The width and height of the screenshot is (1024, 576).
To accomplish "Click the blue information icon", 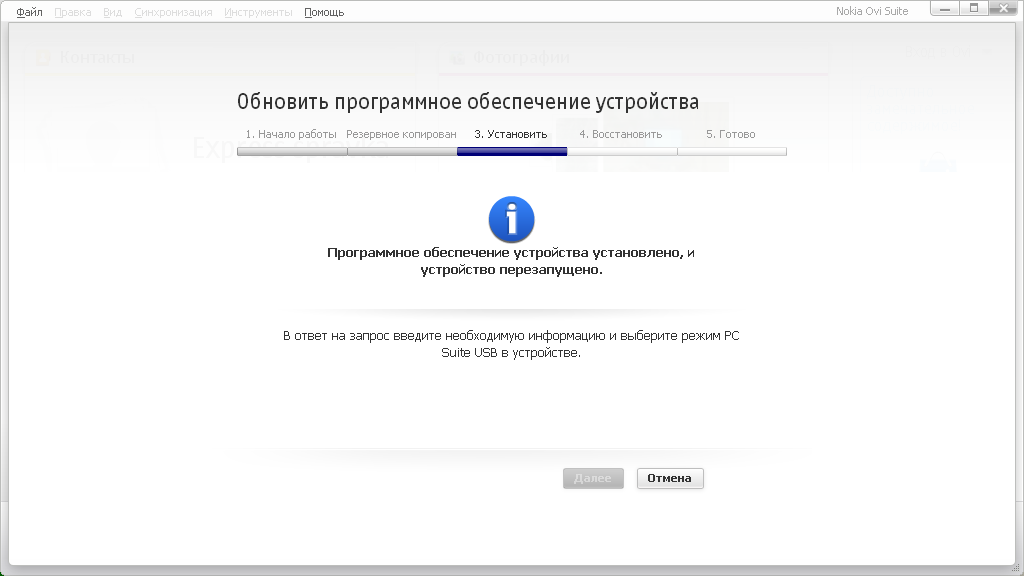I will coord(511,219).
